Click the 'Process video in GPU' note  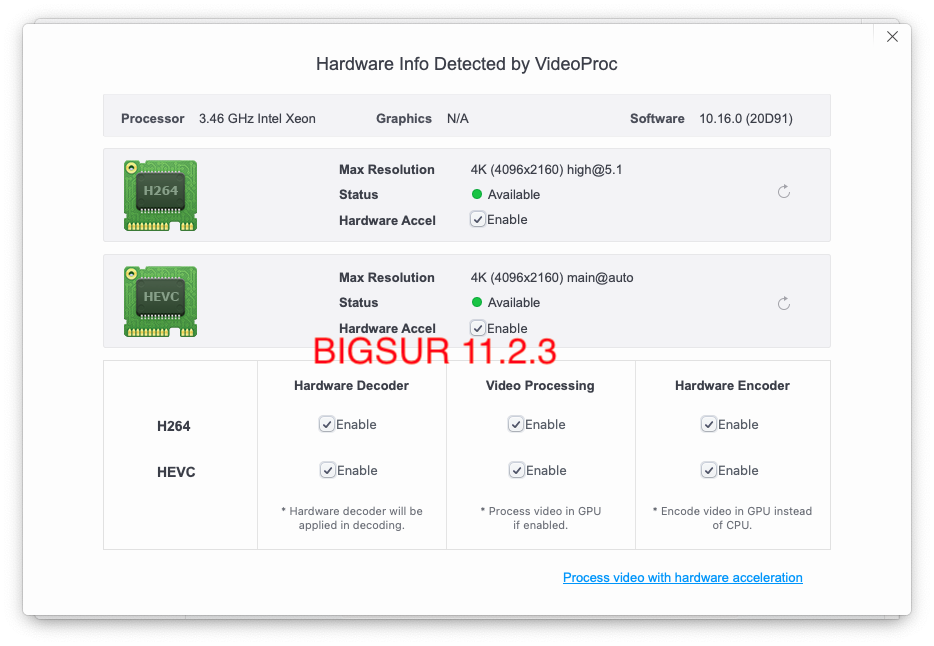[540, 518]
